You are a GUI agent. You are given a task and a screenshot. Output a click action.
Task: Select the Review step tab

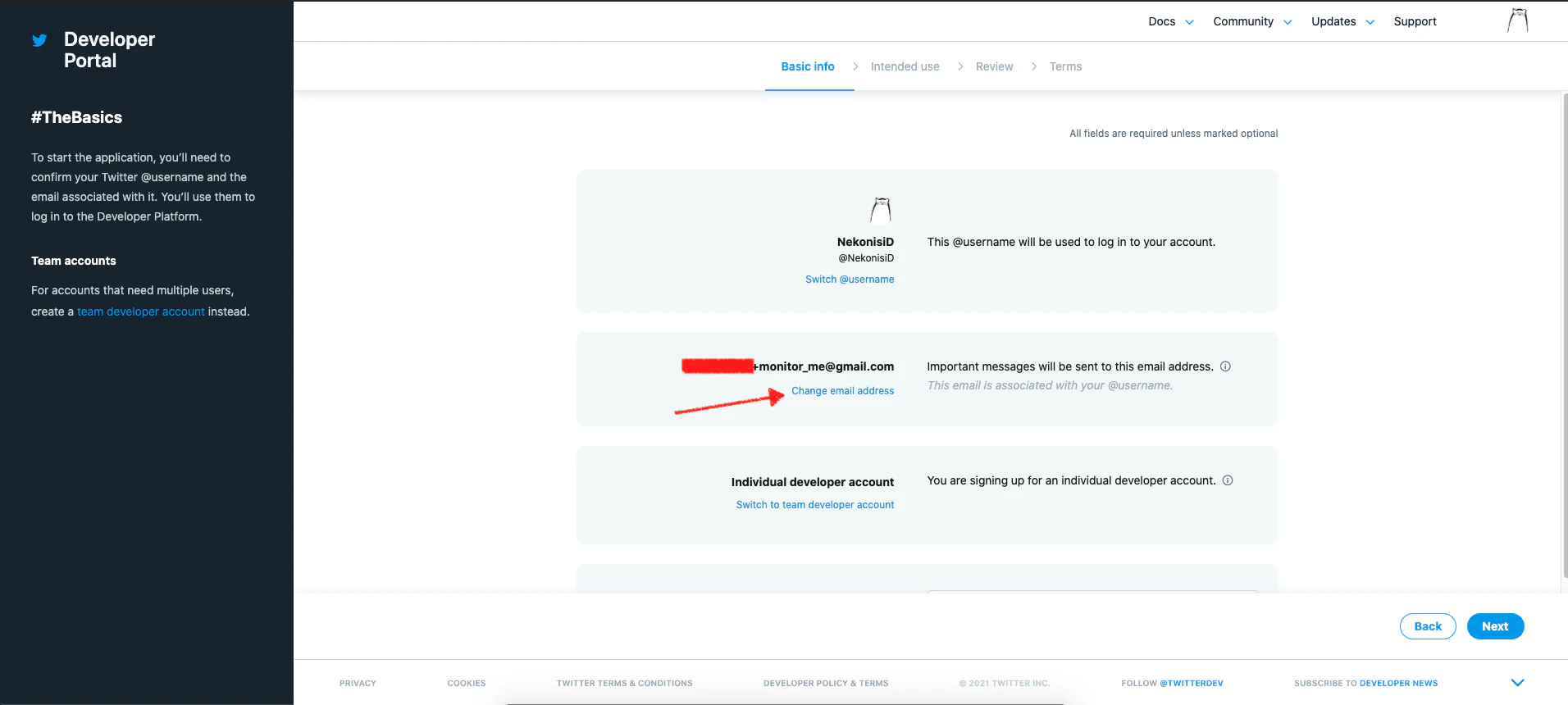click(994, 66)
